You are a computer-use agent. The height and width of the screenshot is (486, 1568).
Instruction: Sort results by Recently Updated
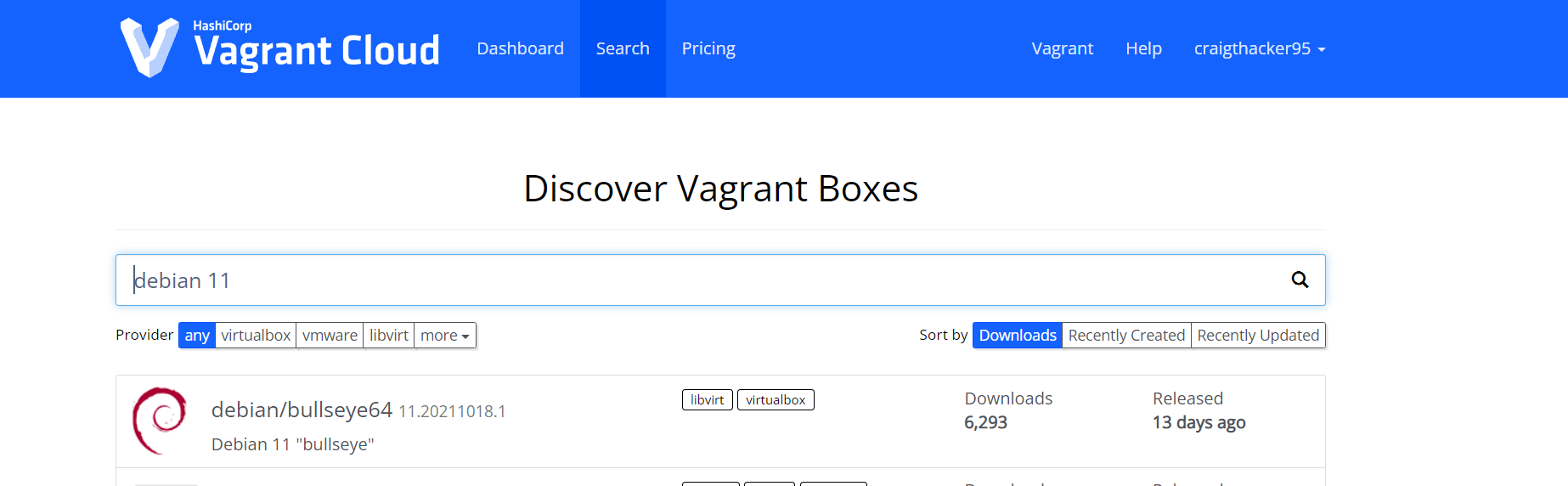coord(1258,336)
